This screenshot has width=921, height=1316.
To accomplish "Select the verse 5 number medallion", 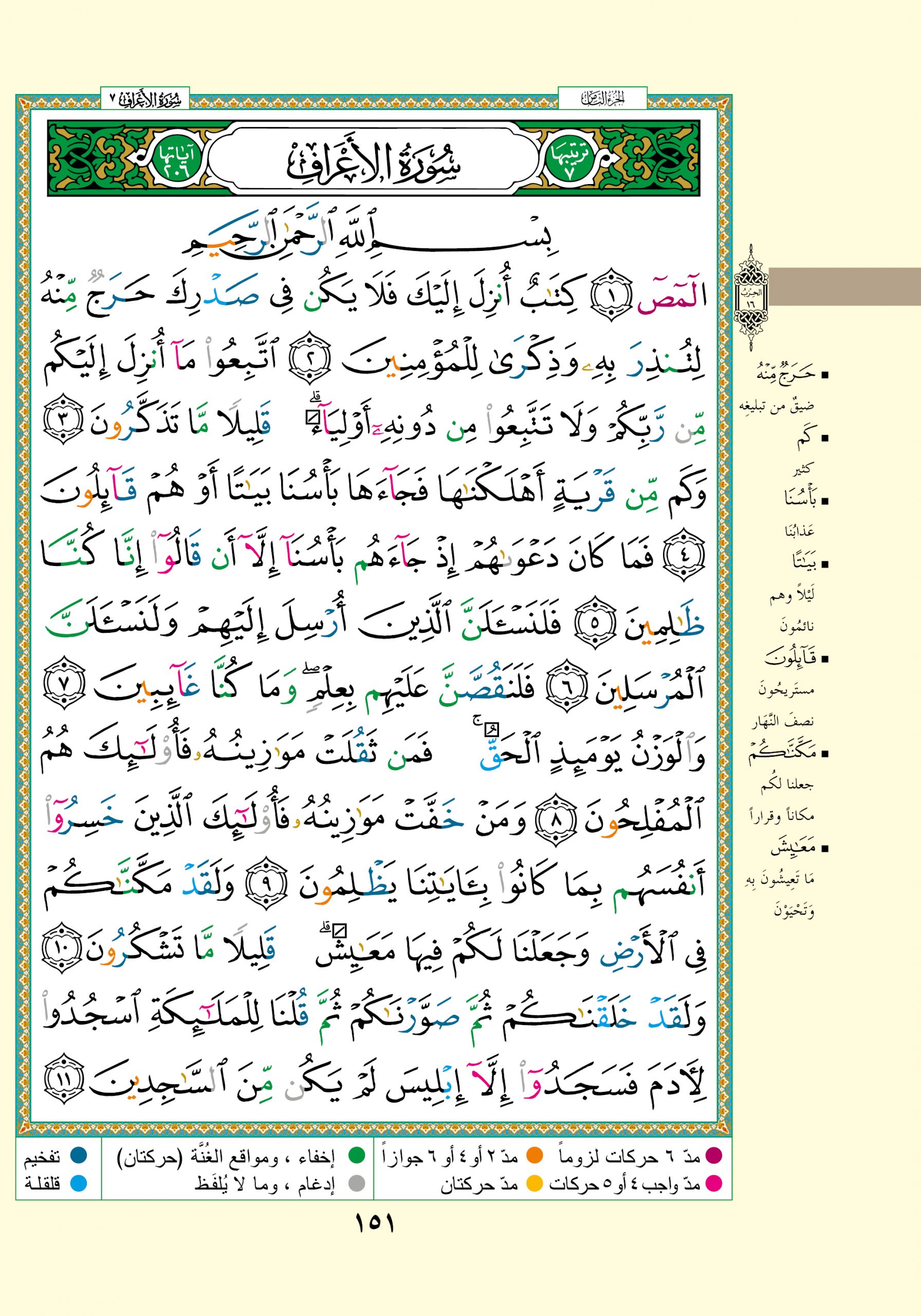I will (x=594, y=622).
